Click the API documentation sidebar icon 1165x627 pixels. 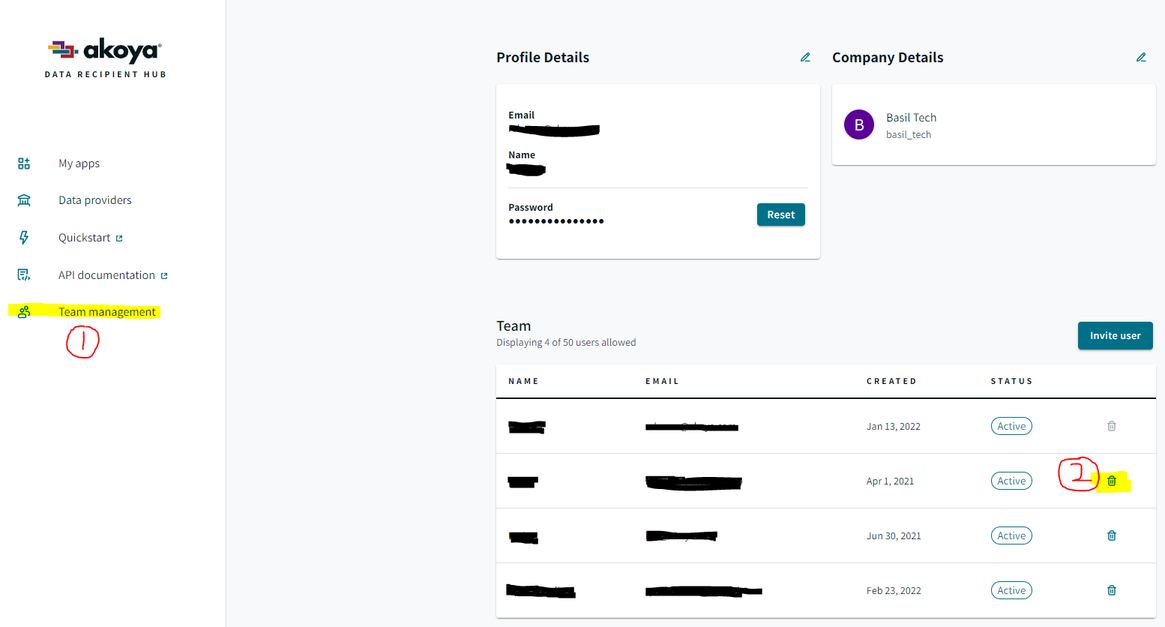[x=24, y=275]
